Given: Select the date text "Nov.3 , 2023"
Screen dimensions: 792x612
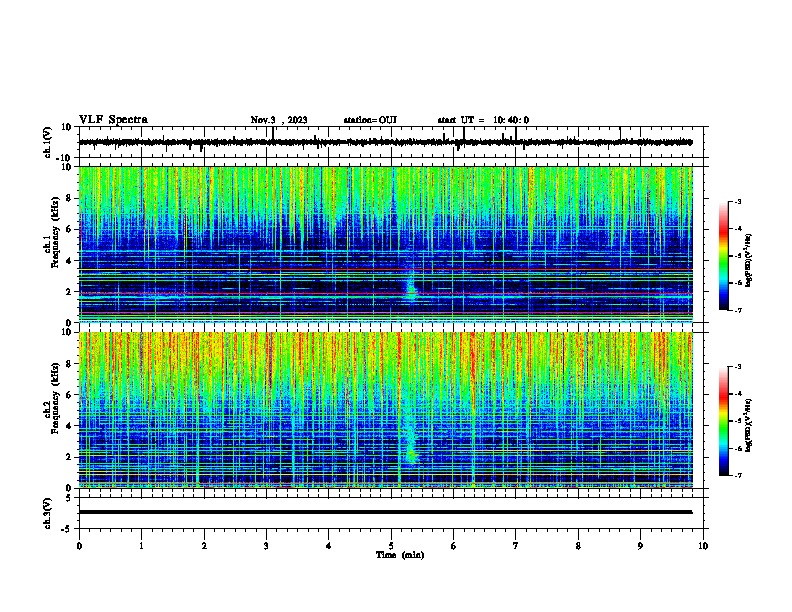Looking at the screenshot, I should 279,120.
